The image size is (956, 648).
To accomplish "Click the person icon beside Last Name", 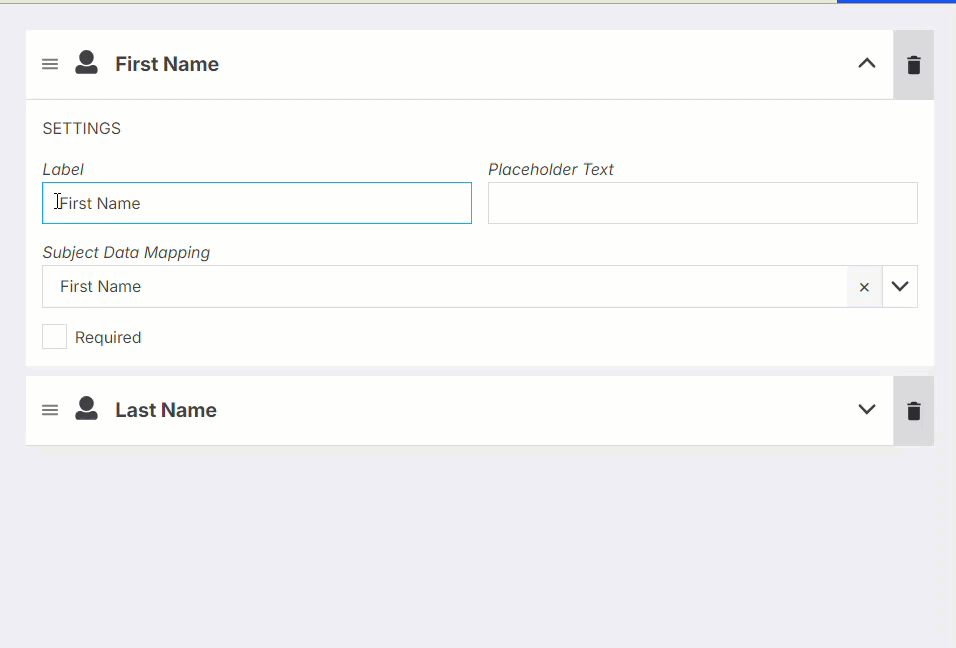I will click(86, 408).
